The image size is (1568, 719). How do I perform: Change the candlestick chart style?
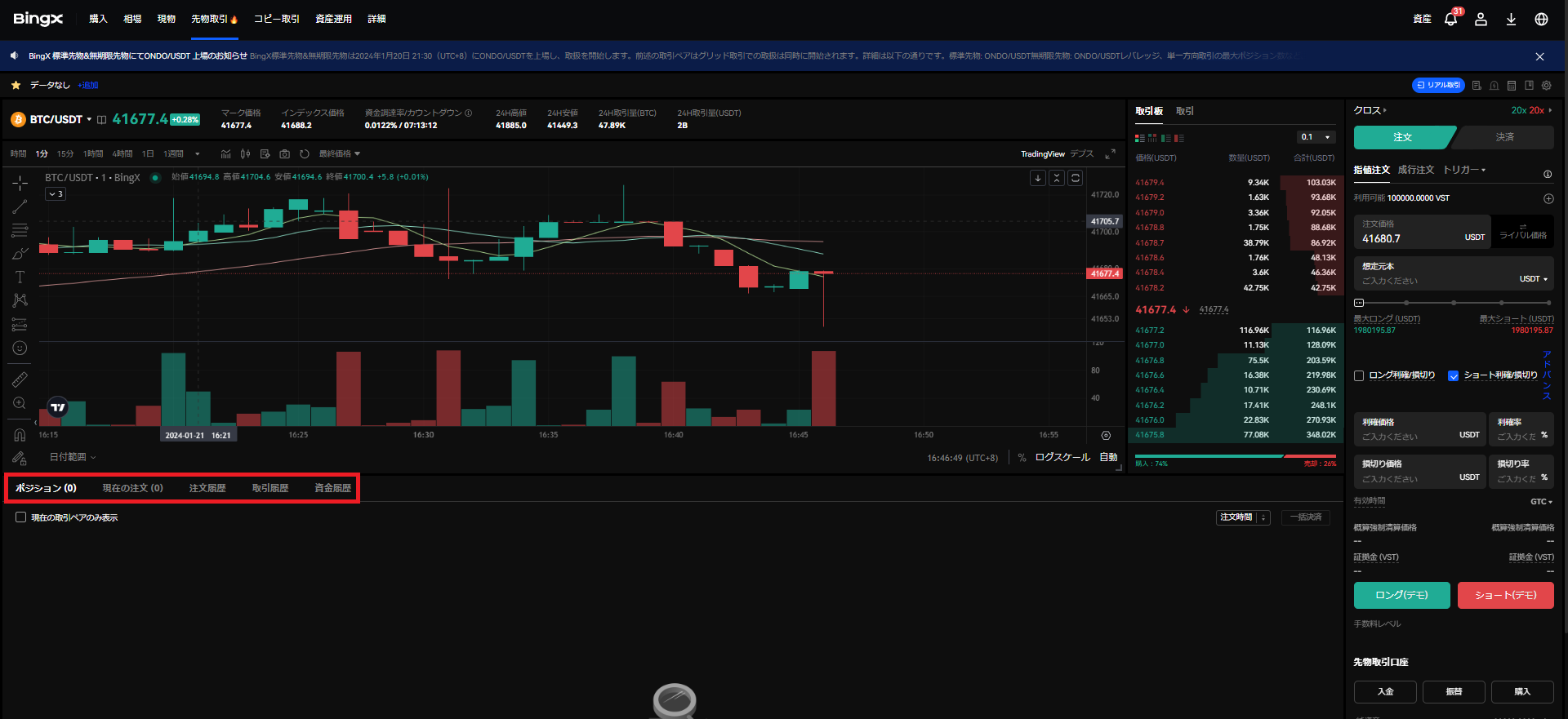[x=245, y=154]
